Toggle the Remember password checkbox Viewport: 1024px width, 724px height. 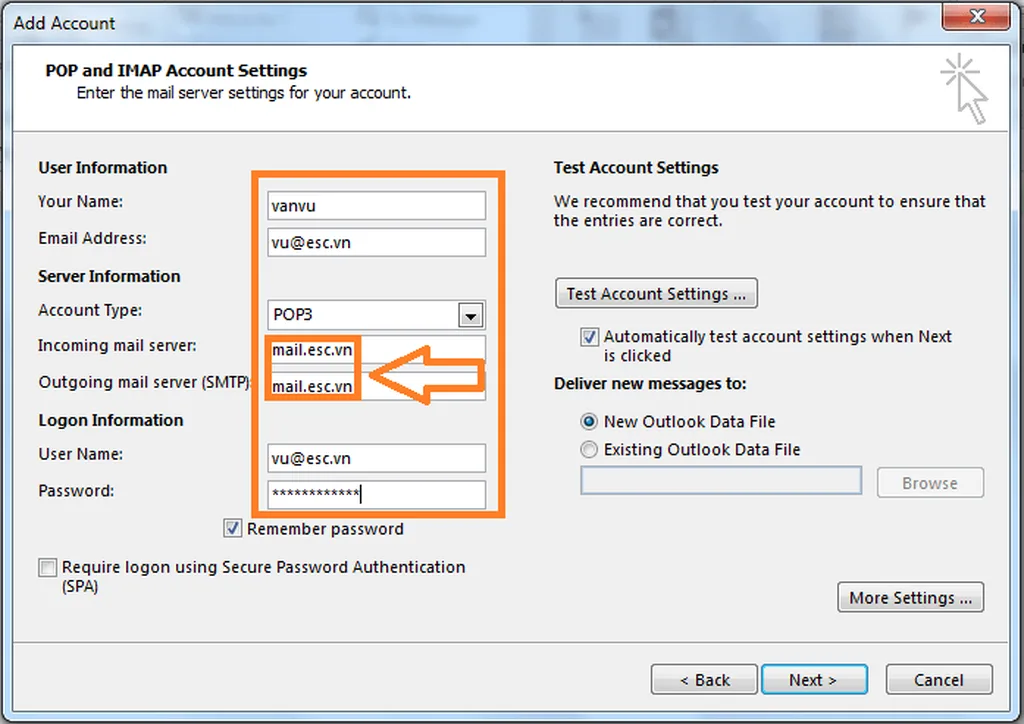click(x=232, y=528)
